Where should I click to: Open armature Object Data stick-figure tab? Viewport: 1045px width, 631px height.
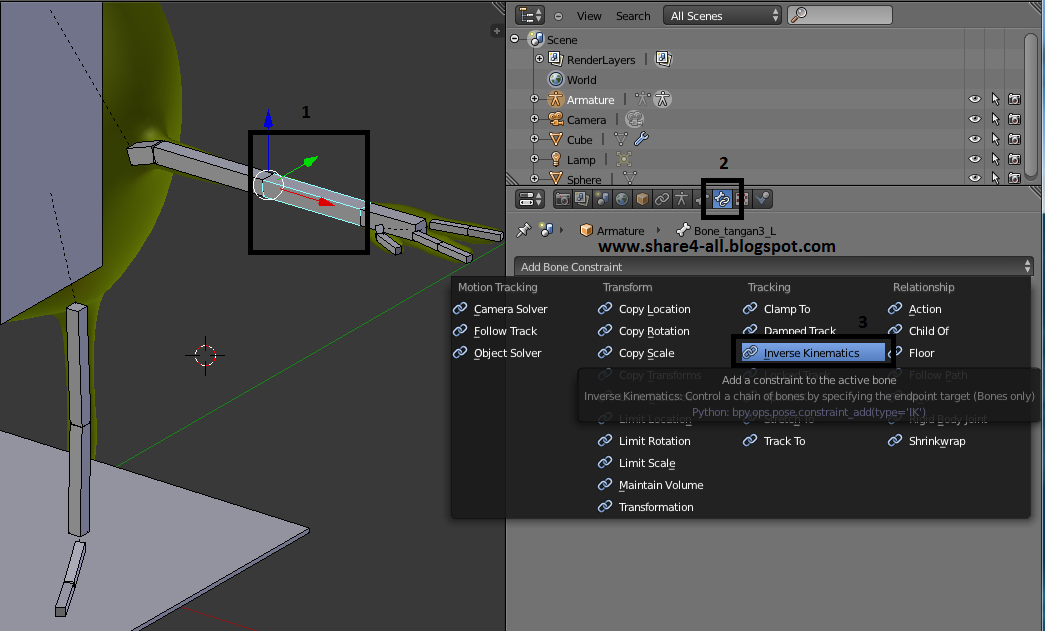[681, 198]
